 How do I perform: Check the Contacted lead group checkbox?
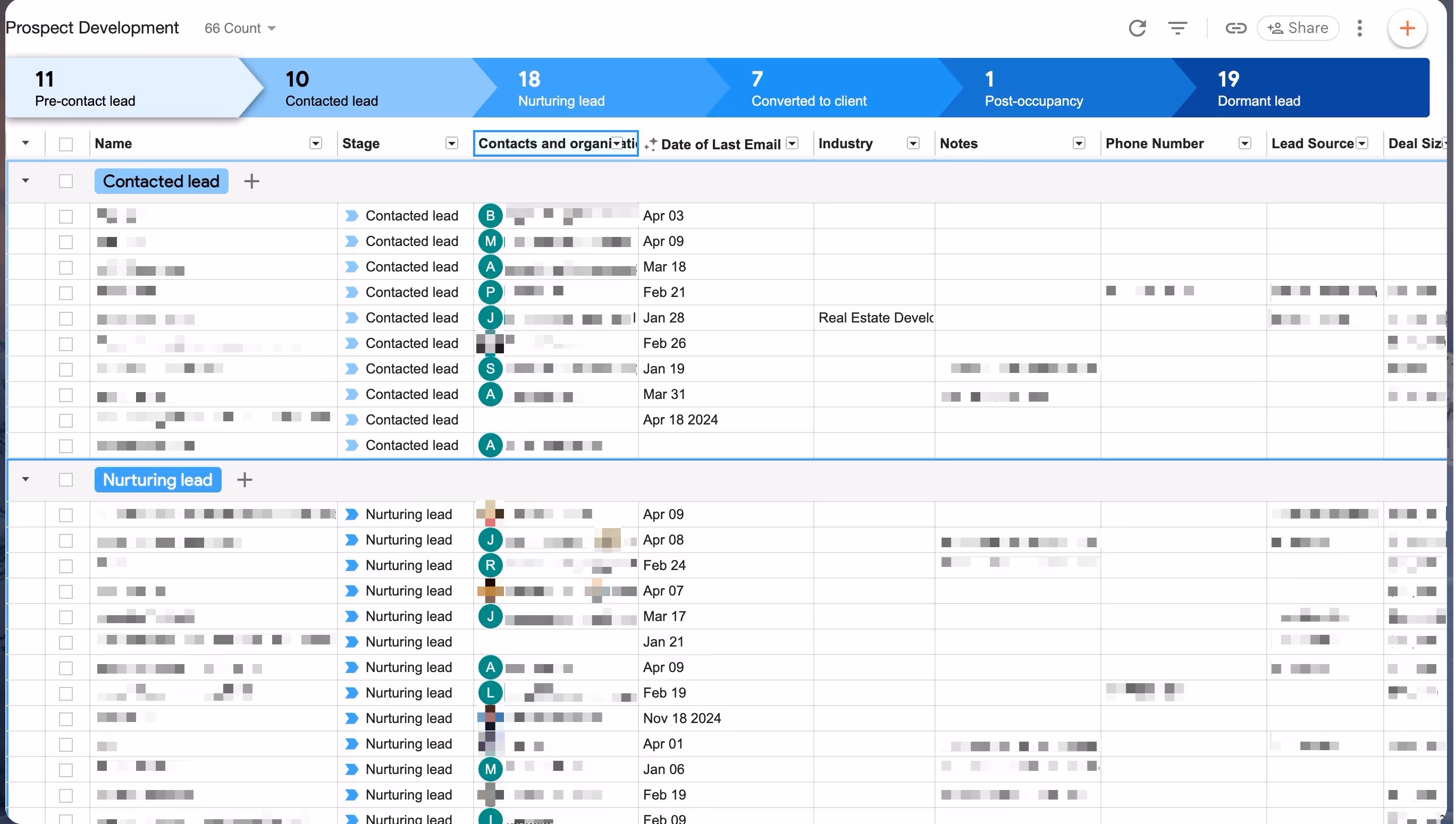pyautogui.click(x=66, y=181)
